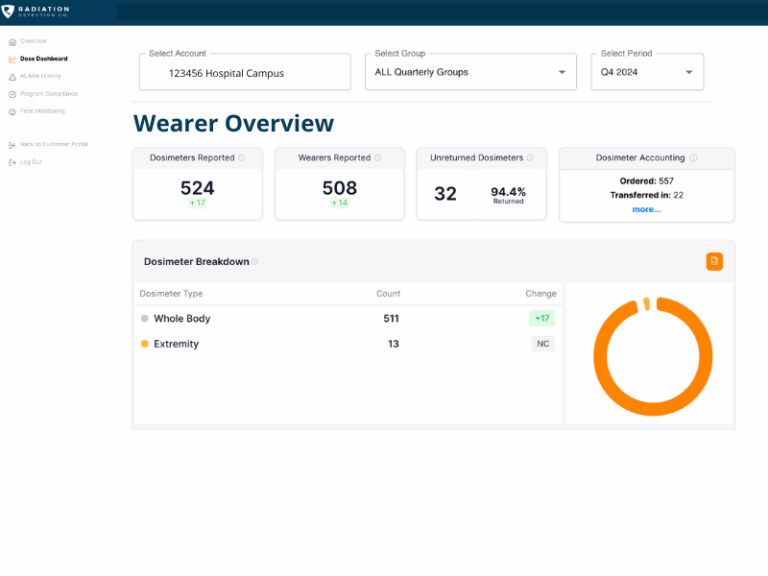Screen dimensions: 768x576
Task: Open Back to Customer Portal menu item
Action: 54,144
